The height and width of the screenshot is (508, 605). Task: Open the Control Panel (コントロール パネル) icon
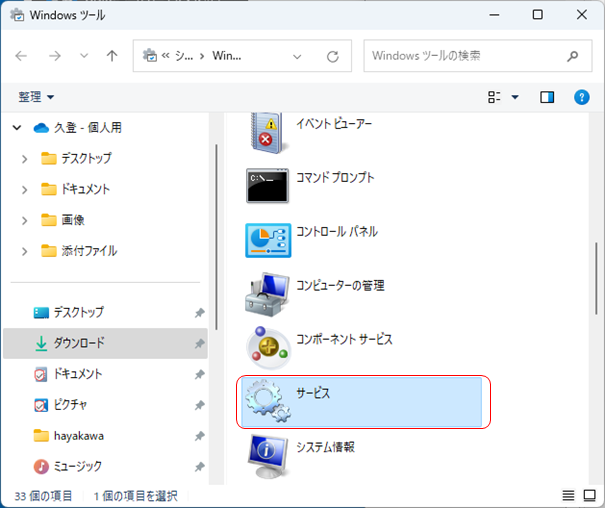point(267,239)
